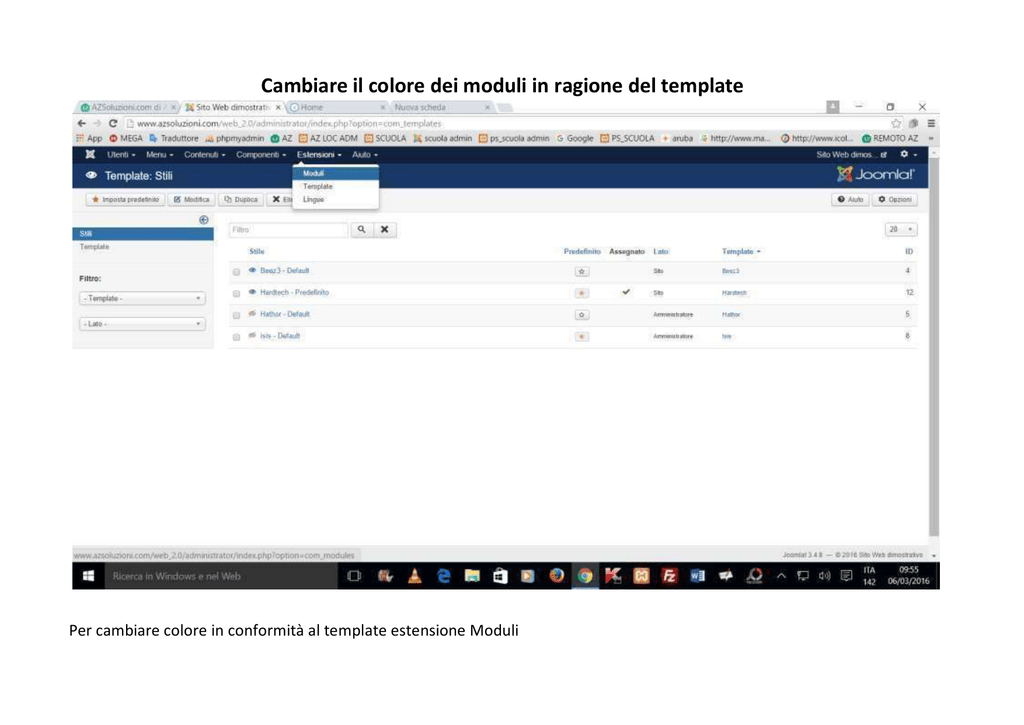Click the Opzioni button
The image size is (1024, 725).
(895, 199)
